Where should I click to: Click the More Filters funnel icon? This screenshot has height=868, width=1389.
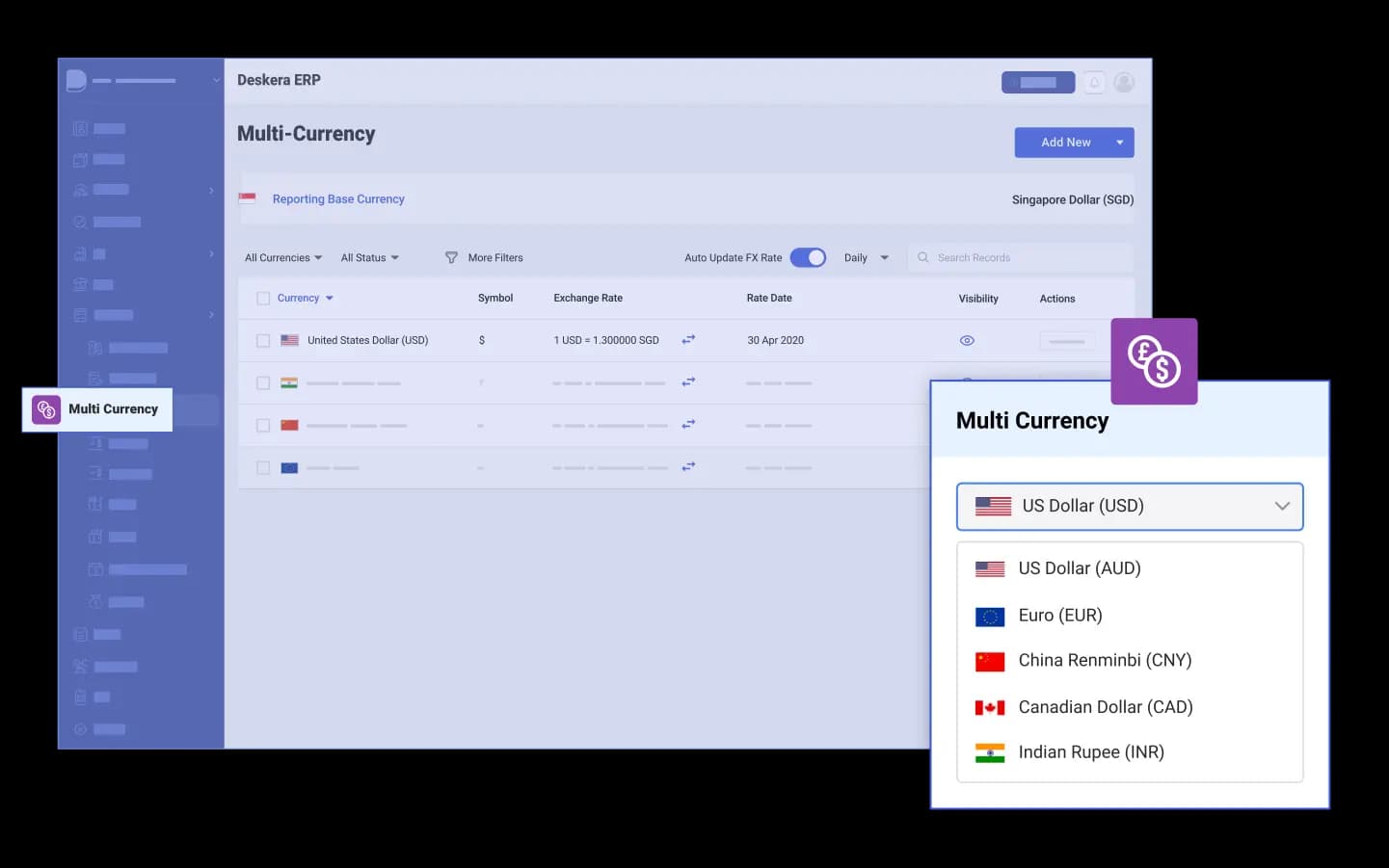point(451,258)
